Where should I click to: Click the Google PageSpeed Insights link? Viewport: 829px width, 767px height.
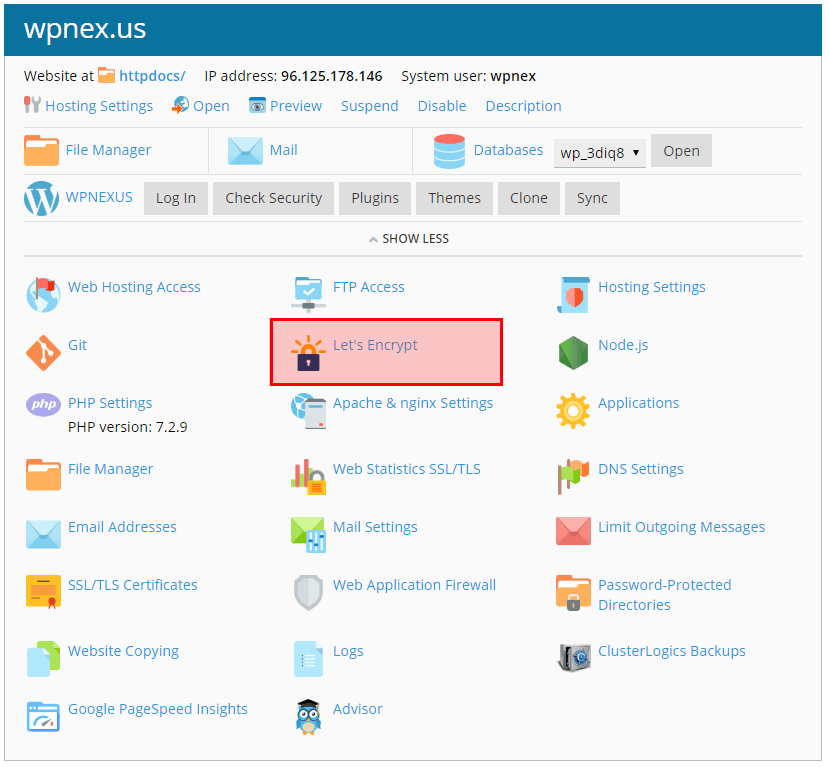pyautogui.click(x=158, y=710)
